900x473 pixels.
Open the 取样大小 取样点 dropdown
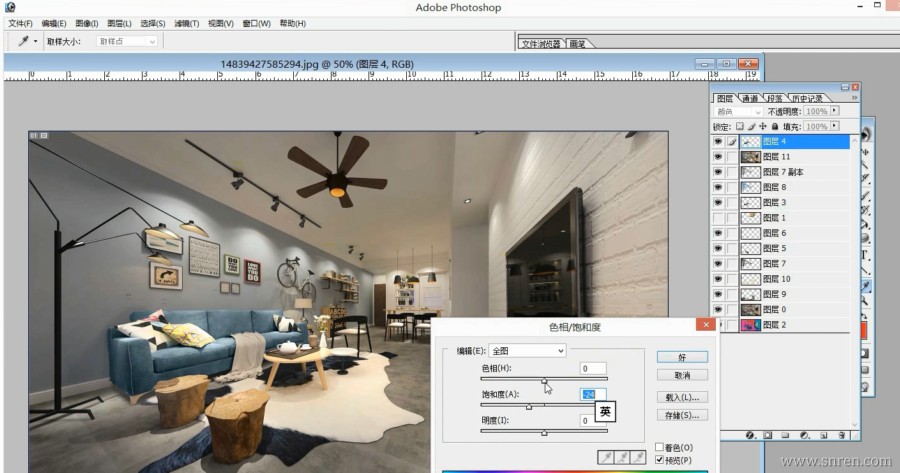[x=126, y=41]
